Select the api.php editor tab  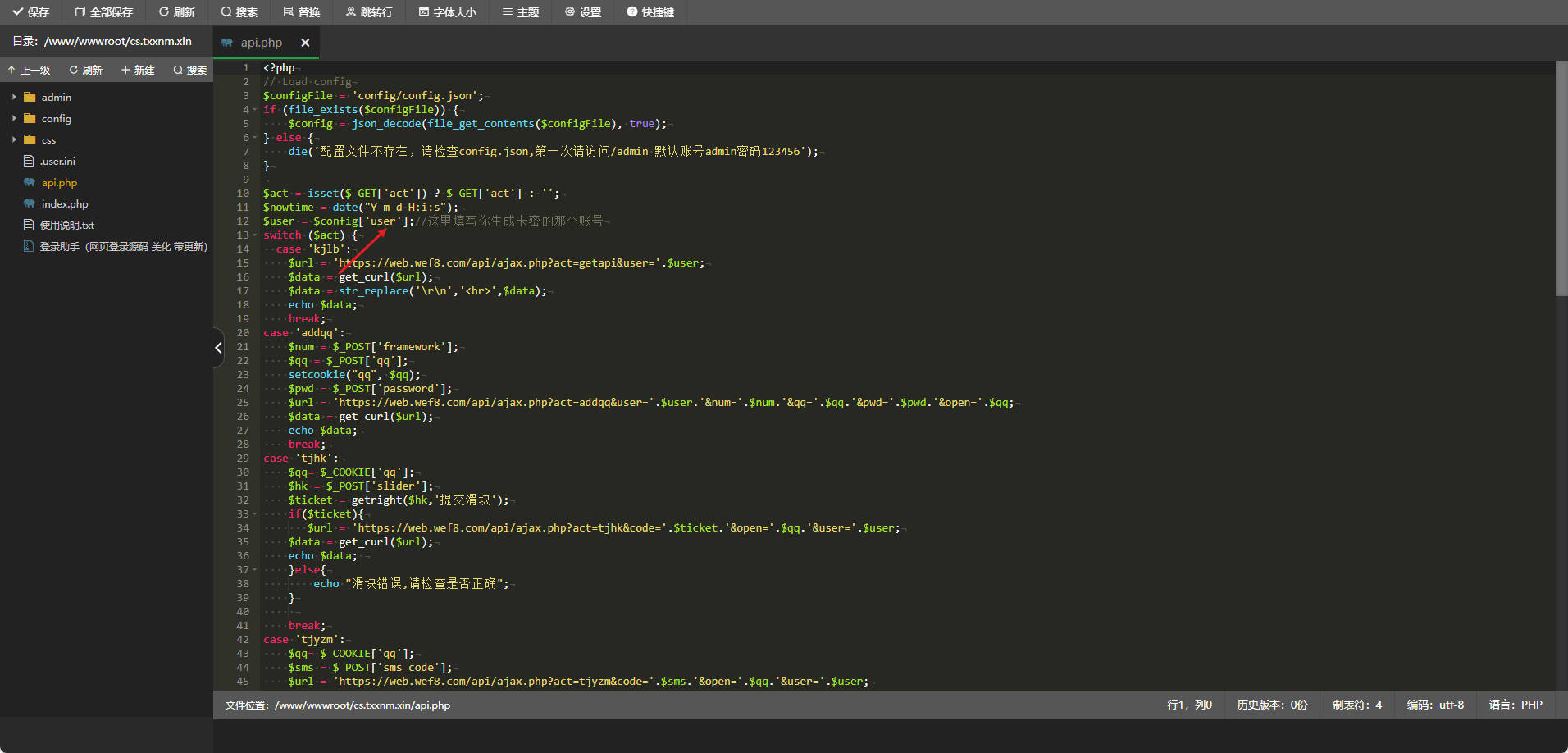coord(261,43)
